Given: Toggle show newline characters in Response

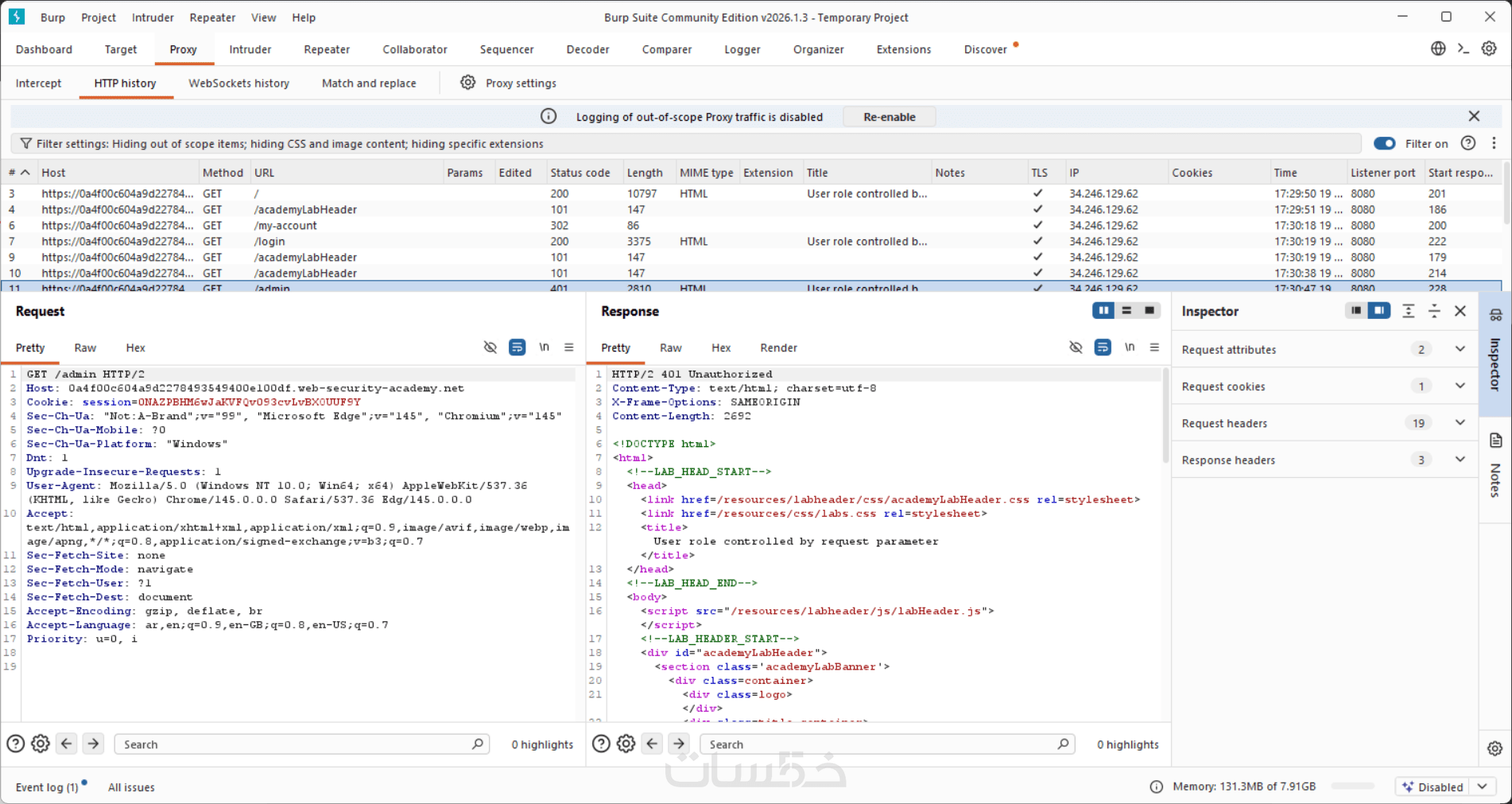Looking at the screenshot, I should click(x=1130, y=347).
